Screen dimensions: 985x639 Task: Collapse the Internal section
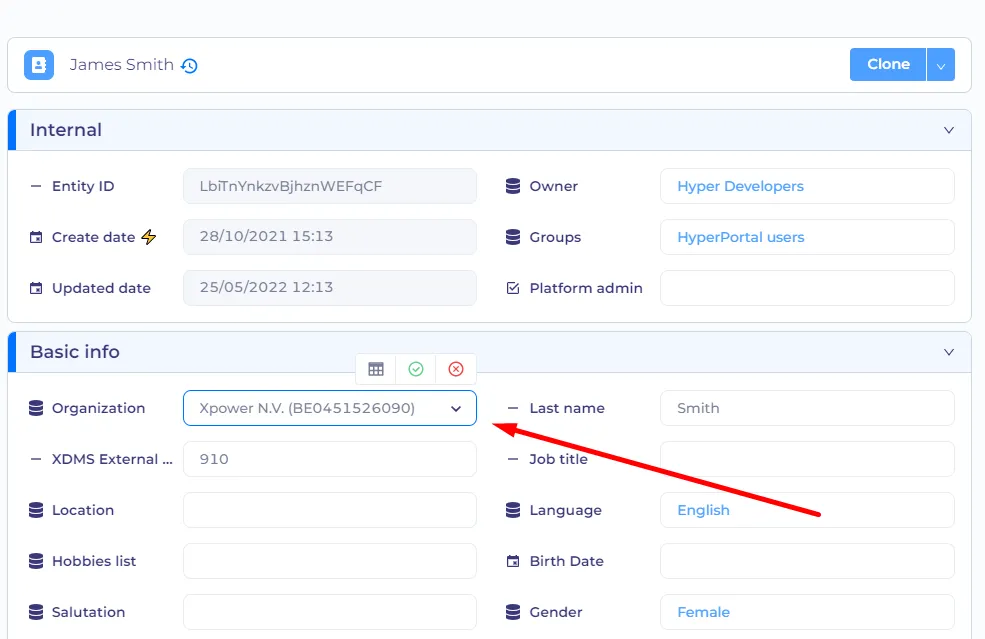949,130
